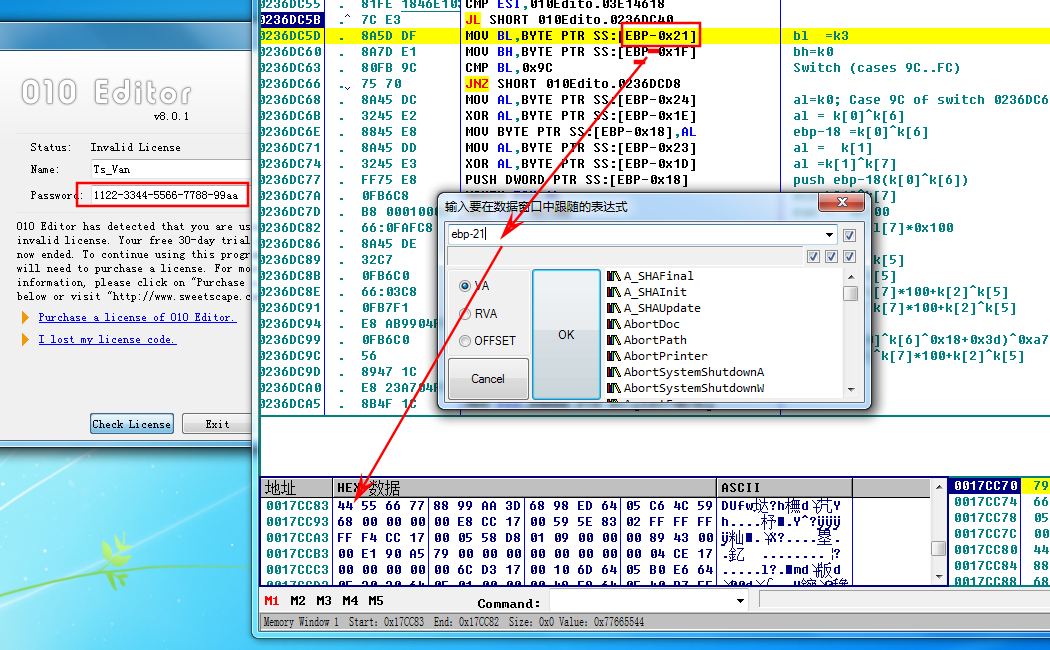The height and width of the screenshot is (650, 1050).
Task: Click the HEX 数据 column header
Action: click(525, 487)
